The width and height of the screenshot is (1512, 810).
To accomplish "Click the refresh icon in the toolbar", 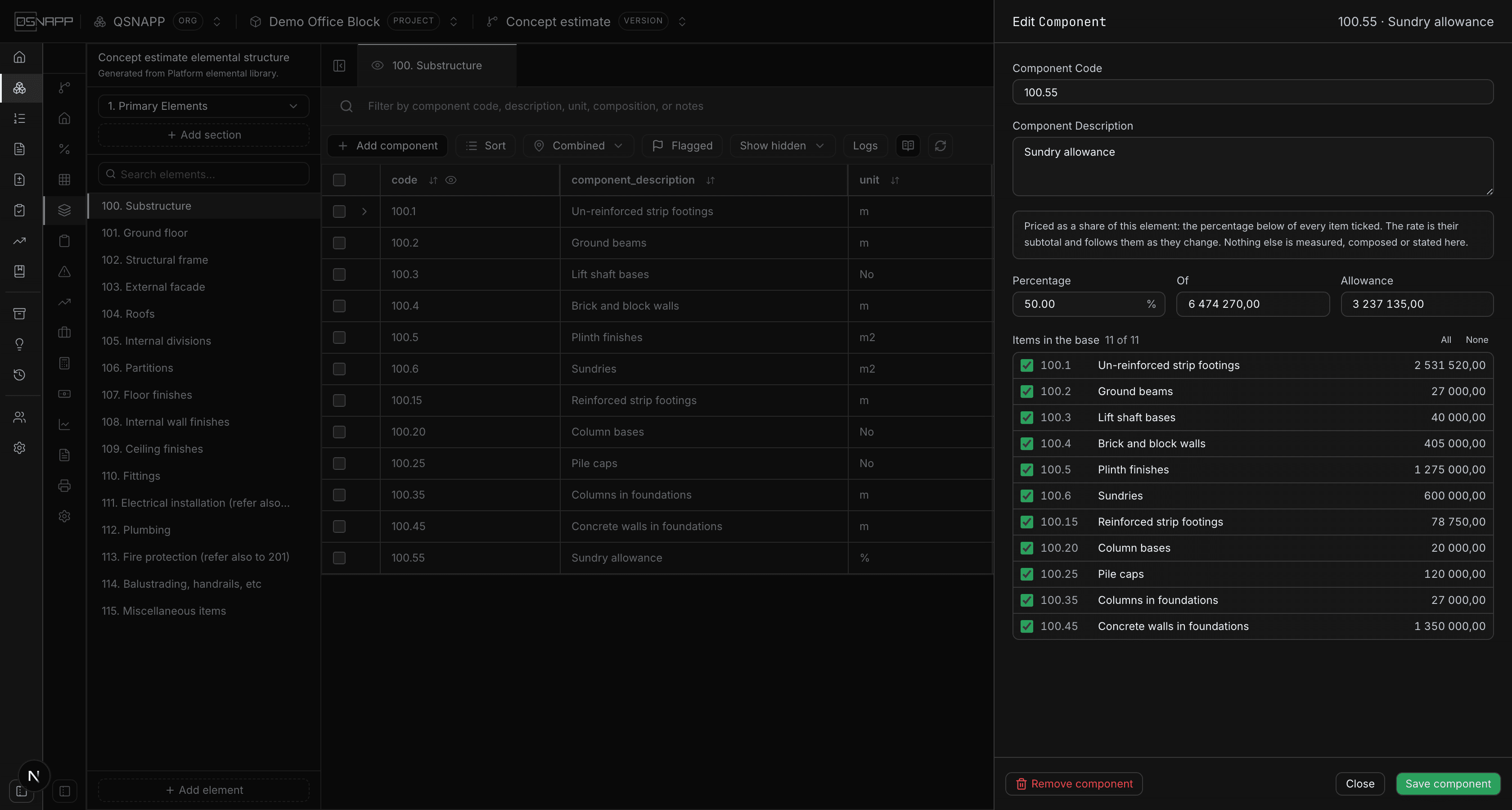I will click(x=940, y=145).
